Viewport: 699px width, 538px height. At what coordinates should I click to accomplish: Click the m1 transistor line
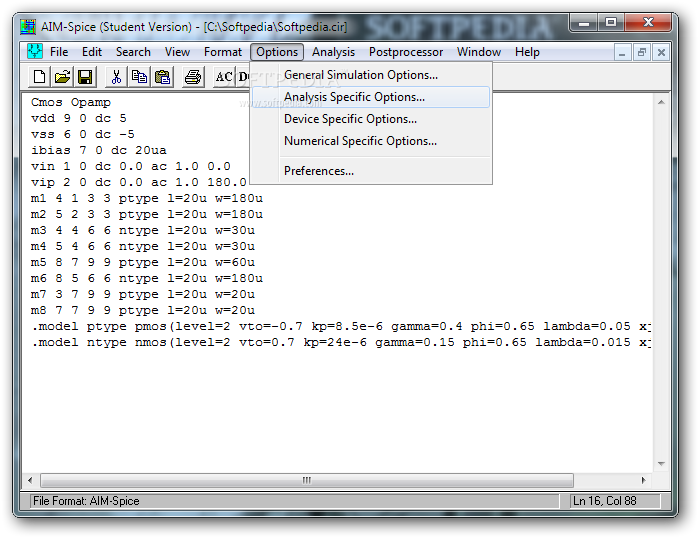point(147,198)
